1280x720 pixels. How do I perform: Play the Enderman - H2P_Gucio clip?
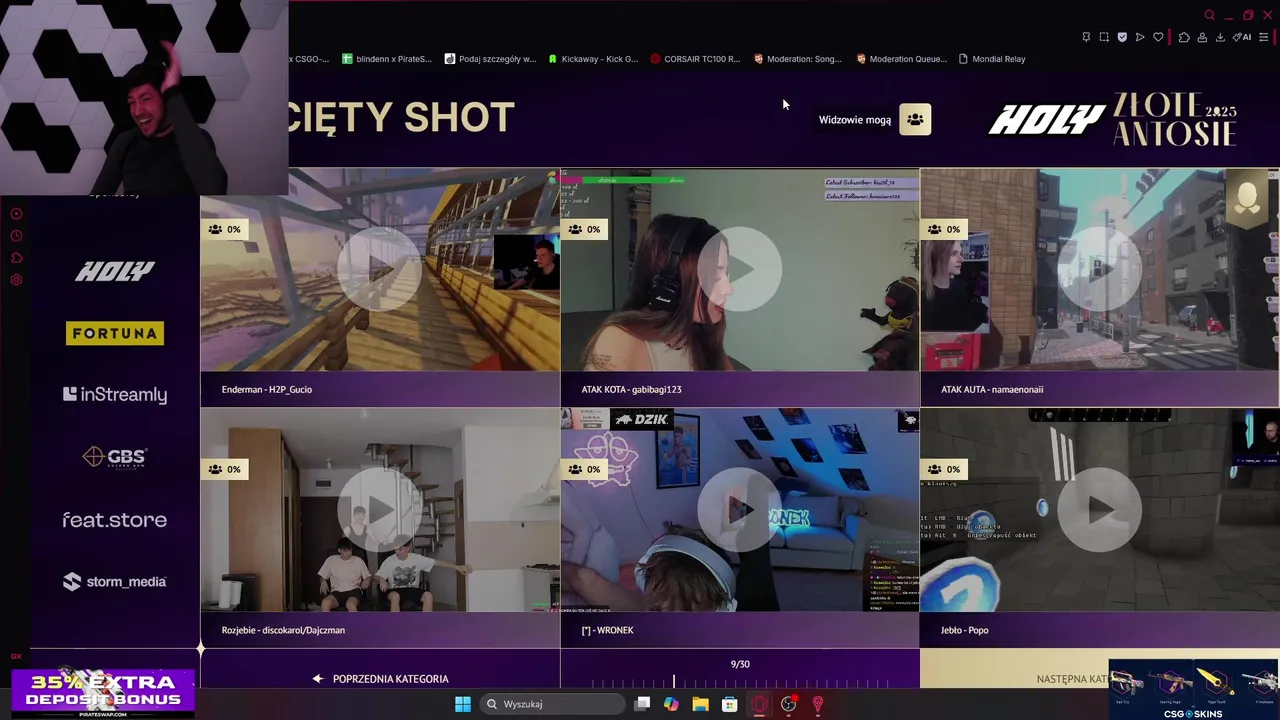tap(379, 269)
